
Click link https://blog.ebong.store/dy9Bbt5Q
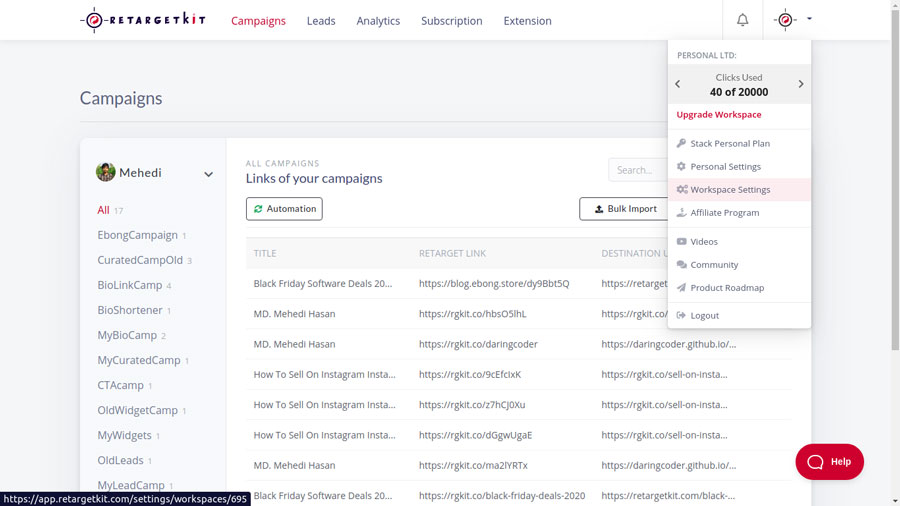(494, 283)
